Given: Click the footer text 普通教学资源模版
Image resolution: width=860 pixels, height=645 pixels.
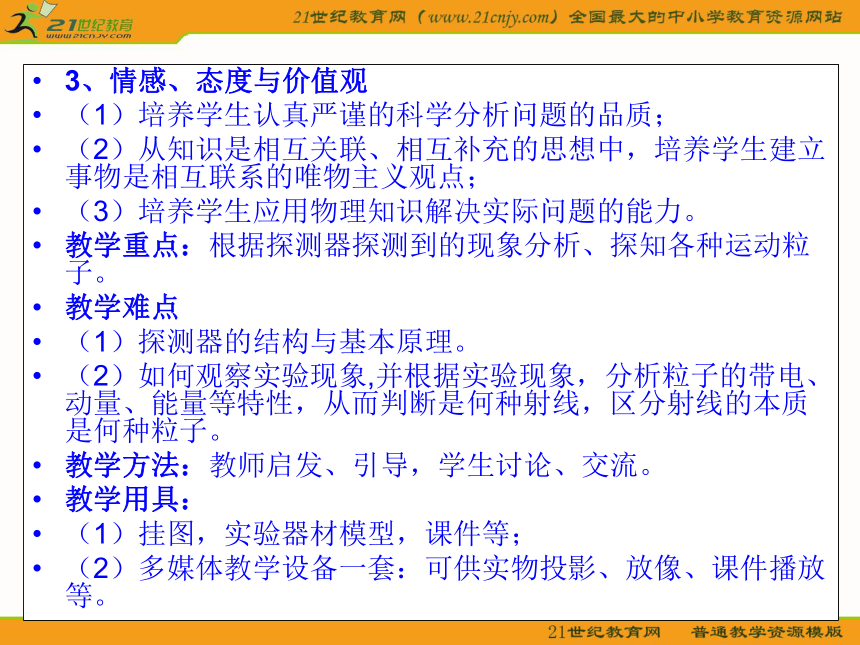Looking at the screenshot, I should pyautogui.click(x=766, y=632).
